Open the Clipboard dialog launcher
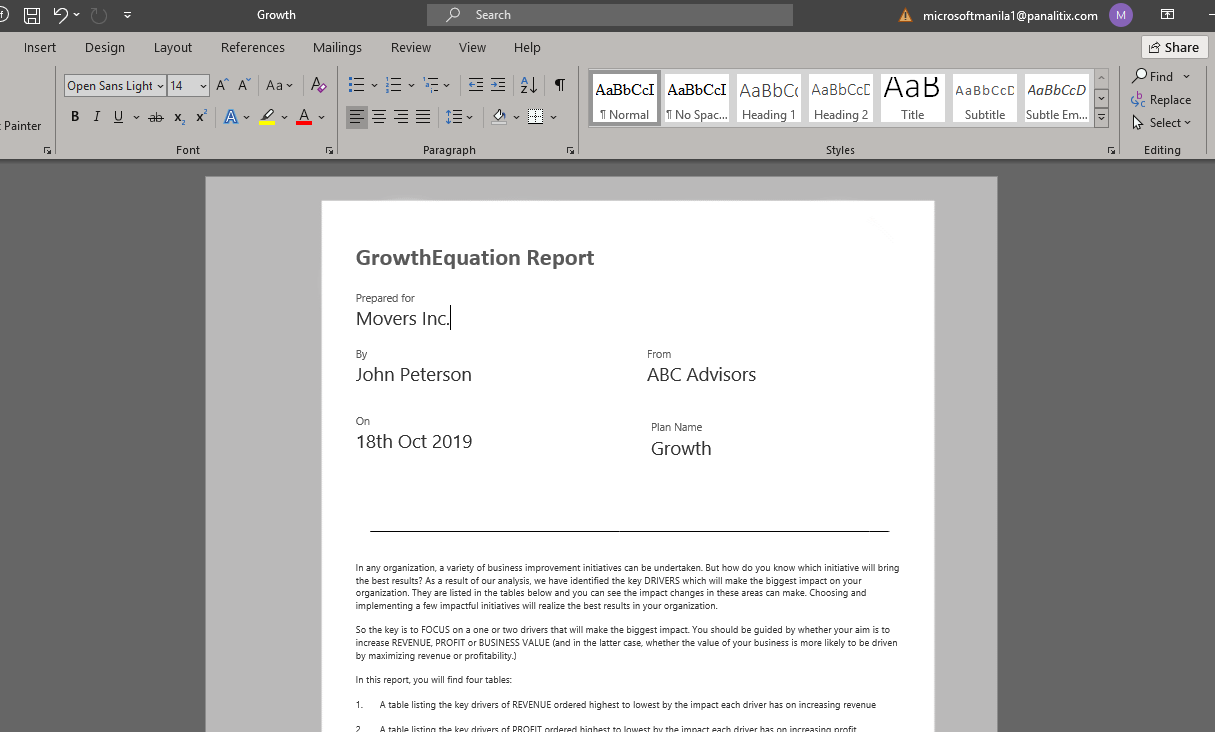Screen dimensions: 1215x732 coord(47,150)
